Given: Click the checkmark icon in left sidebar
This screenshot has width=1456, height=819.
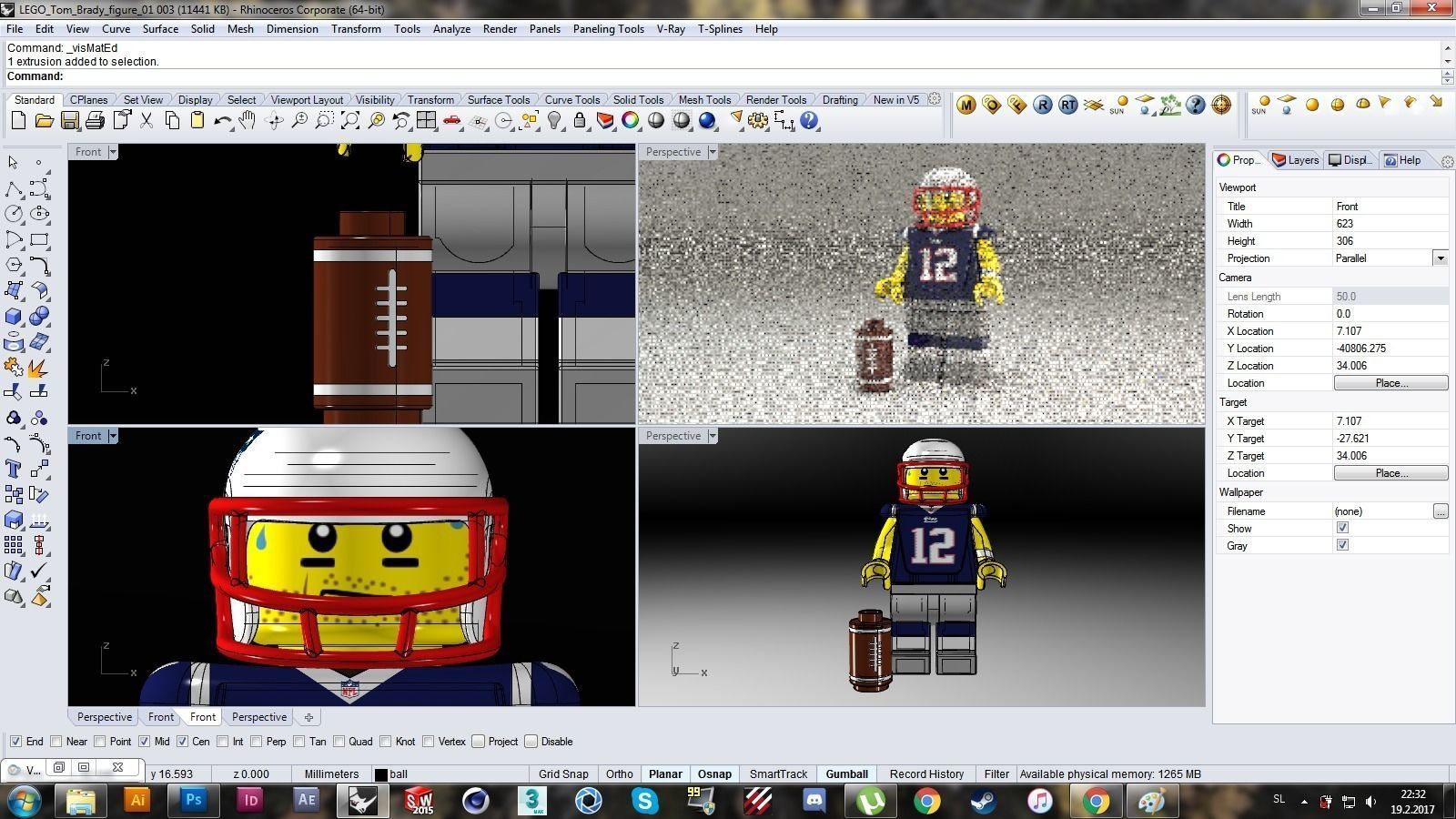Looking at the screenshot, I should 39,571.
